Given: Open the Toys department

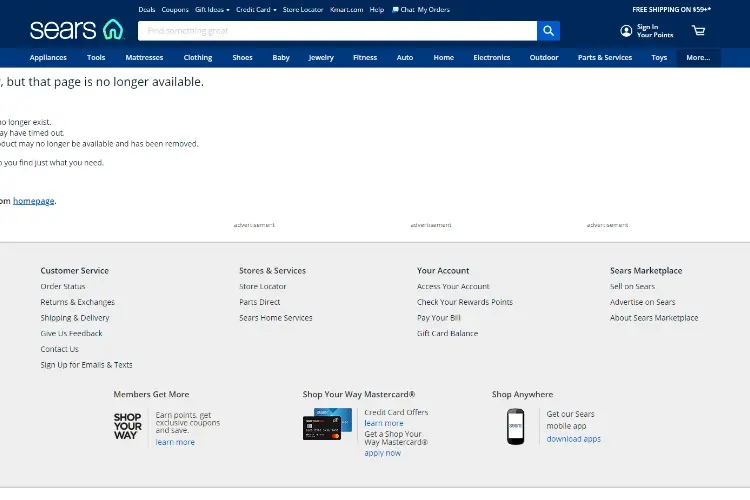Looking at the screenshot, I should coord(659,57).
